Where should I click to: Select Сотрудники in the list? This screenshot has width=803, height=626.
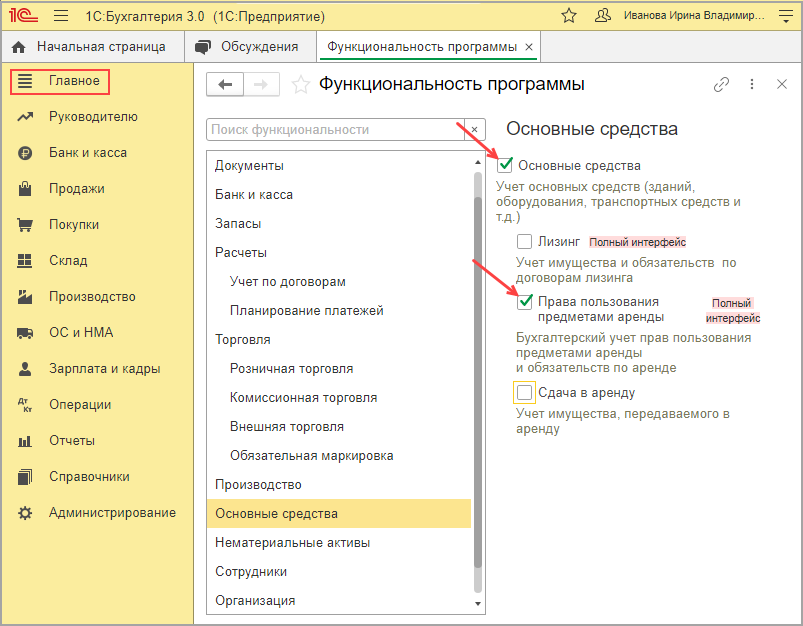[339, 572]
